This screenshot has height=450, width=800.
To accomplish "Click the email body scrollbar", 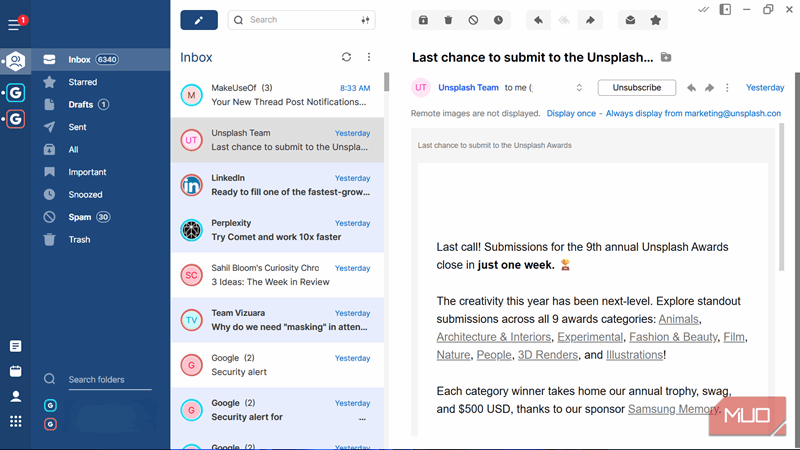I will [x=781, y=196].
